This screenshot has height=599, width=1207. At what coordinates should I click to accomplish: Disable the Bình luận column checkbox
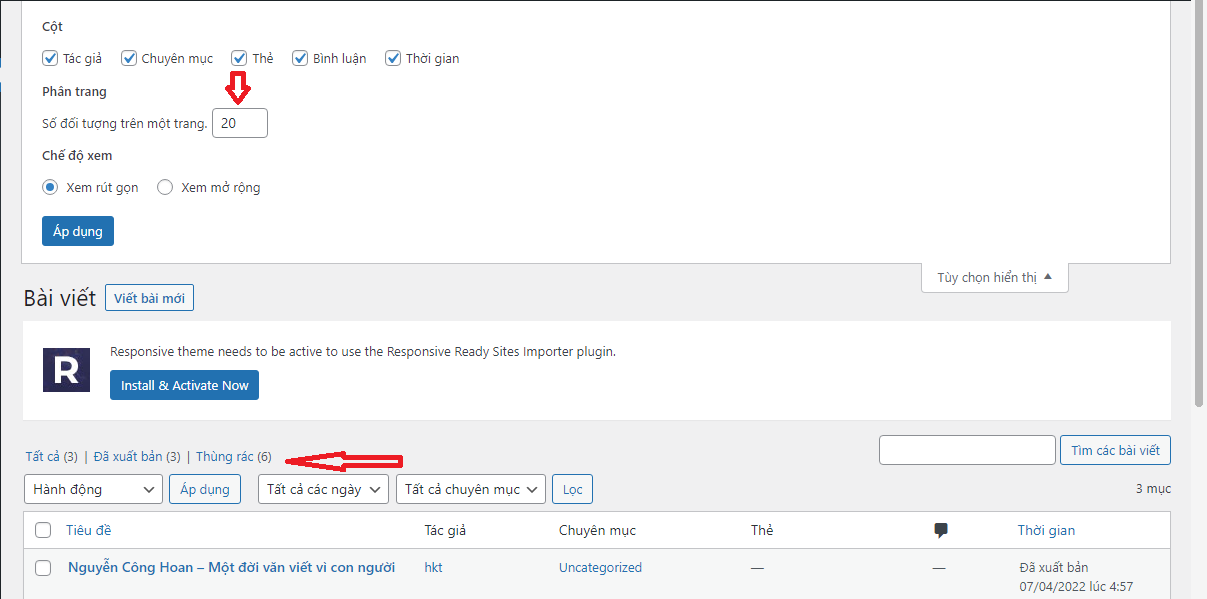coord(300,58)
